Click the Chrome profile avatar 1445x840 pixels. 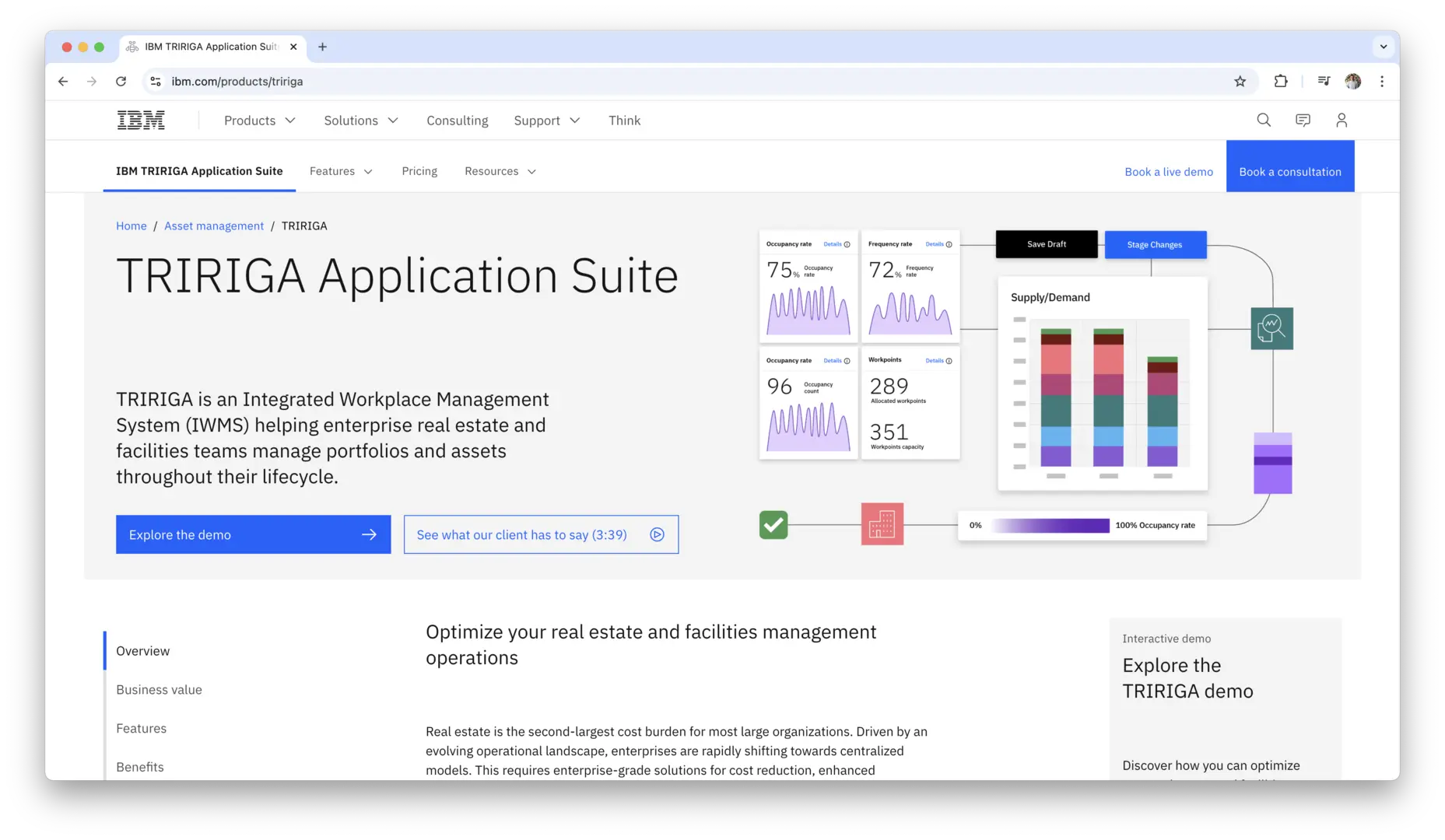click(1353, 81)
